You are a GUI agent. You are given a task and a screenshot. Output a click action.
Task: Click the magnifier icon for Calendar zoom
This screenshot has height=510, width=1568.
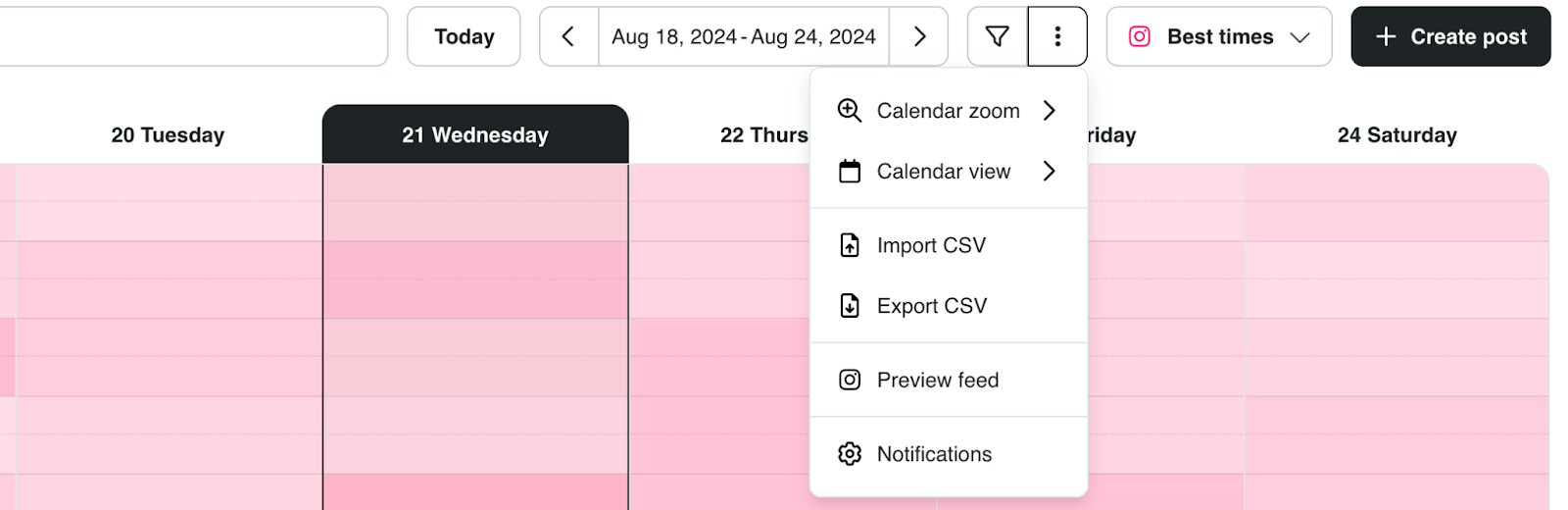point(850,111)
